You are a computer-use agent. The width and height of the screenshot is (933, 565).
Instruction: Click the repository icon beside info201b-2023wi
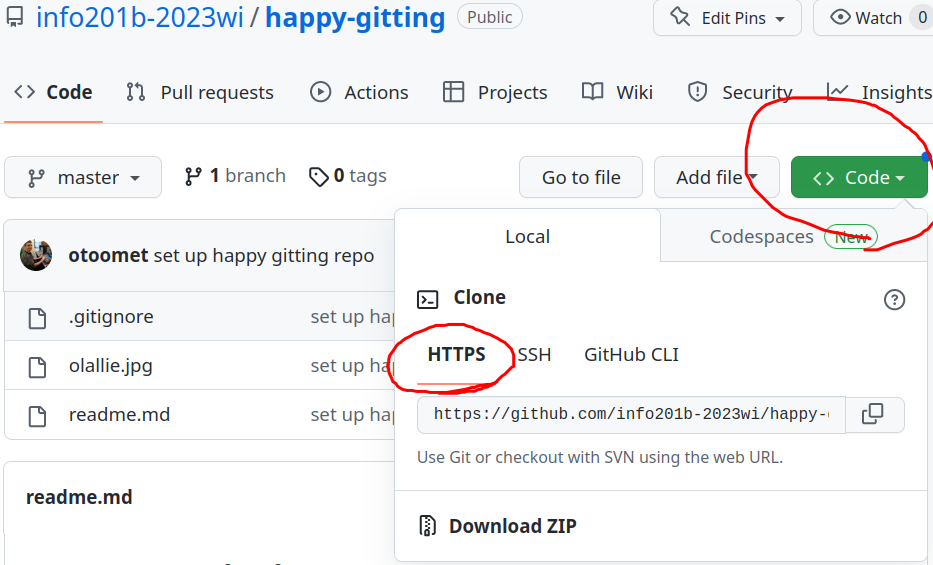15,17
